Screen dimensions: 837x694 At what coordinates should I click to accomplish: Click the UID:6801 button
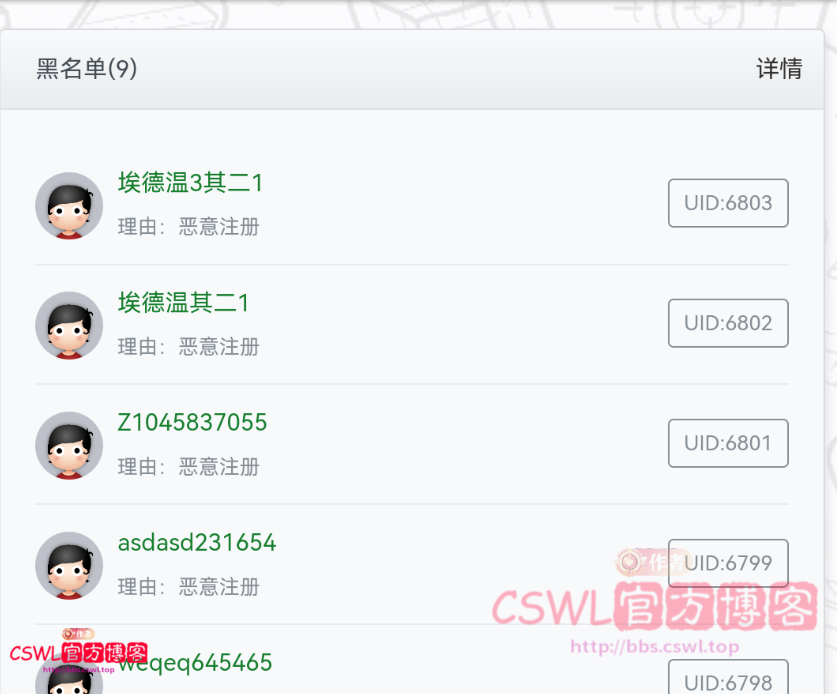coord(728,443)
